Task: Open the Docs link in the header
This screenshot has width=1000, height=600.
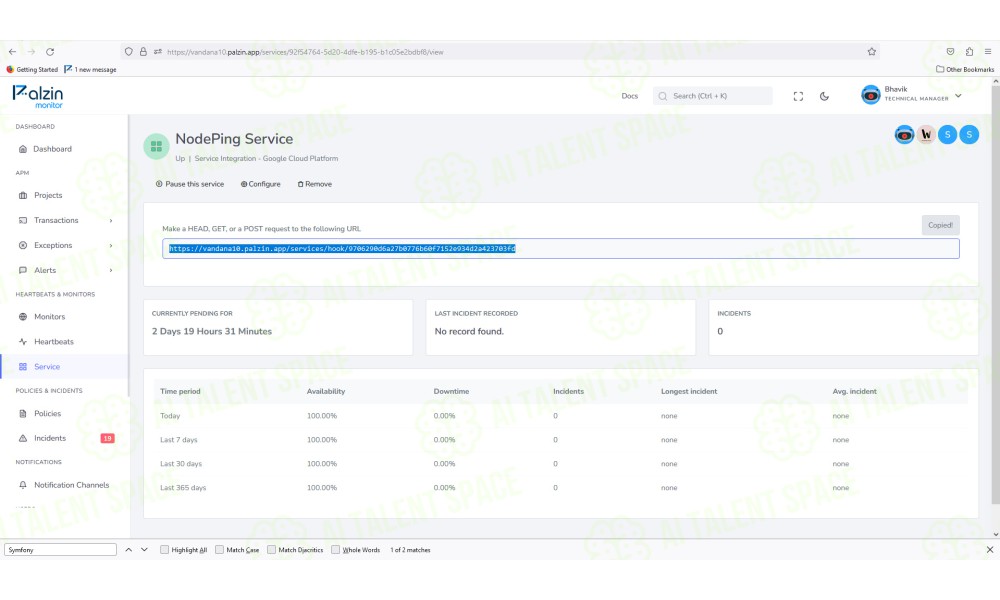Action: coord(629,96)
